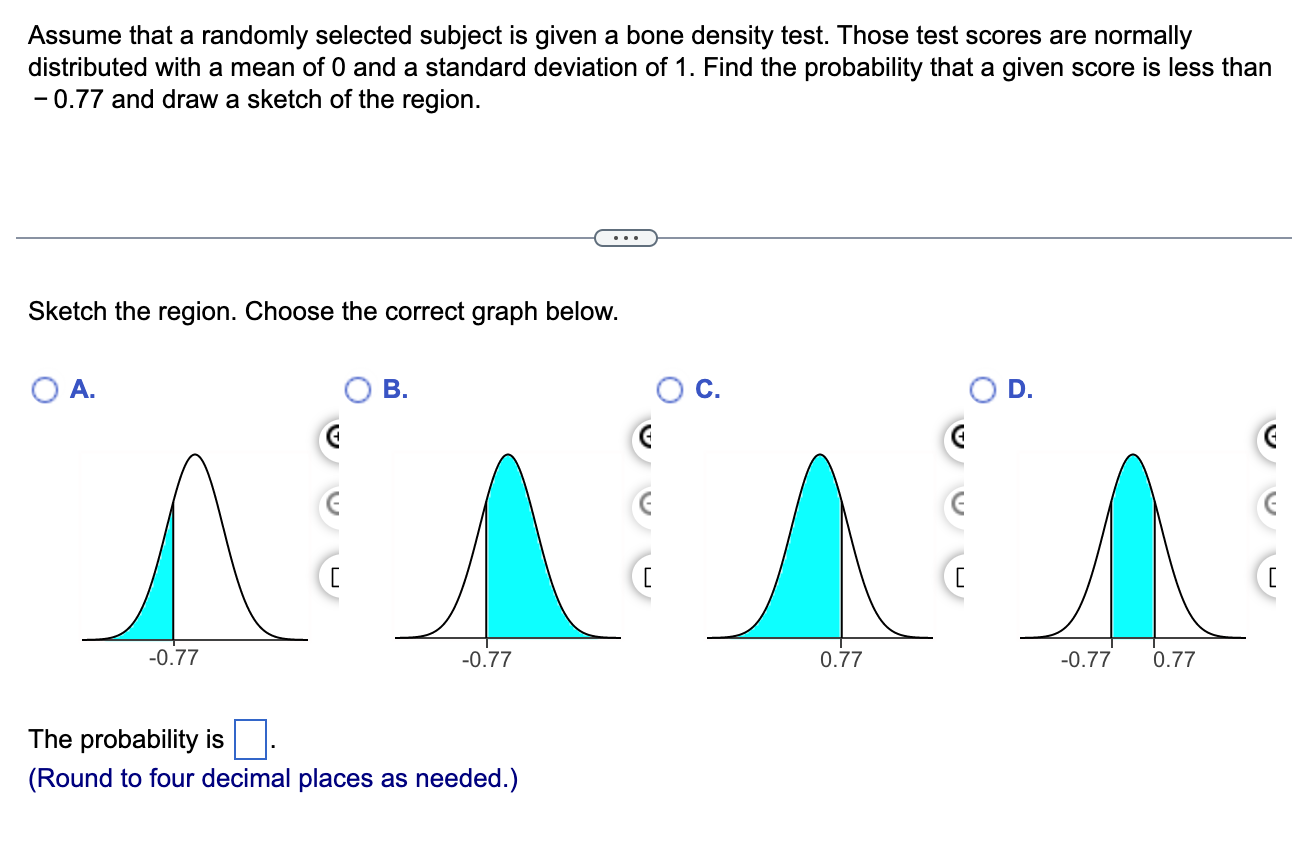Click the zoom-in icon beside graph A
Viewport: 1310px width, 867px height.
tap(336, 437)
